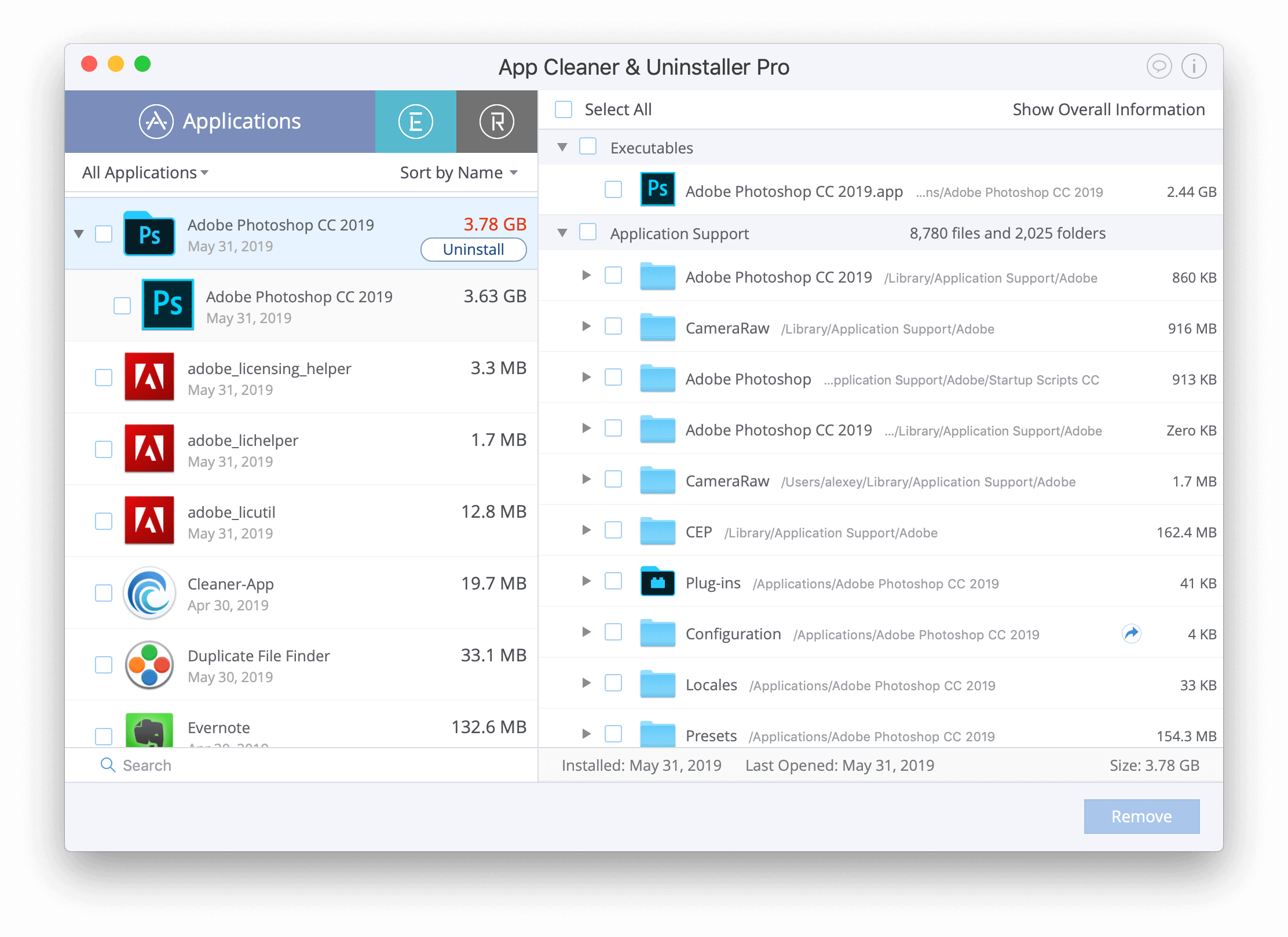Switch to the Remaining Files tab

pos(496,121)
